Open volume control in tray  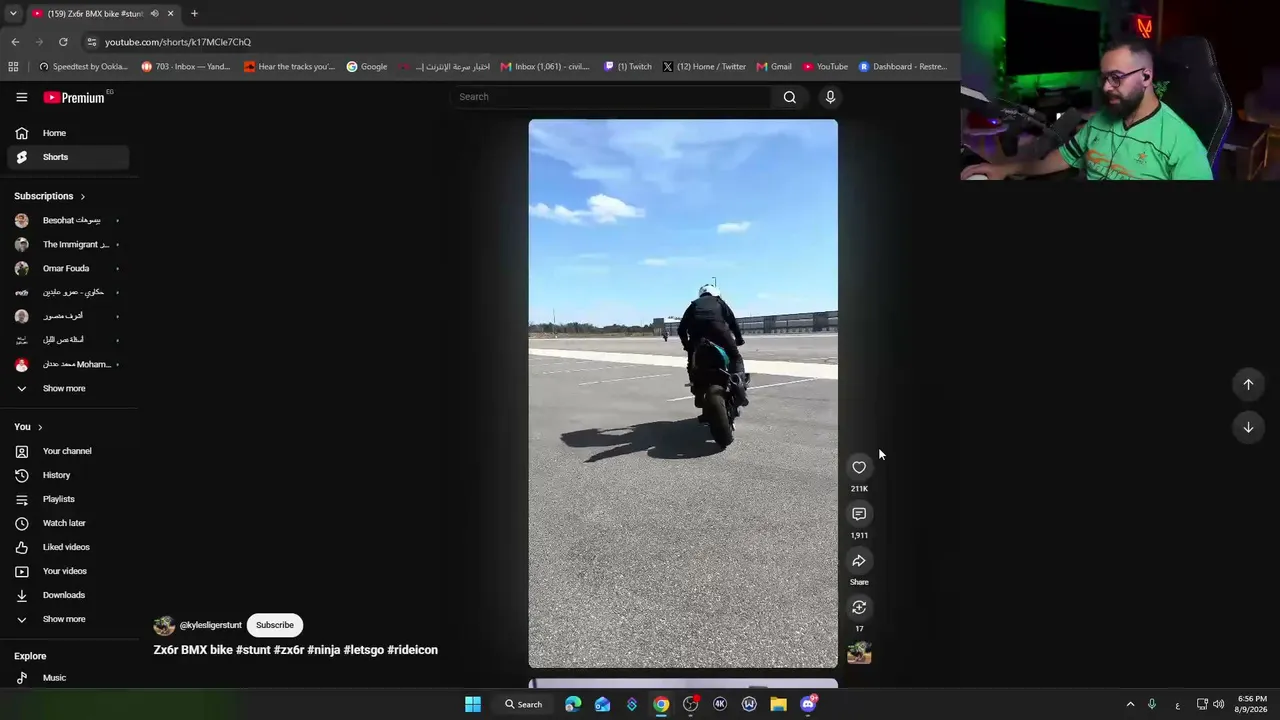(1218, 704)
